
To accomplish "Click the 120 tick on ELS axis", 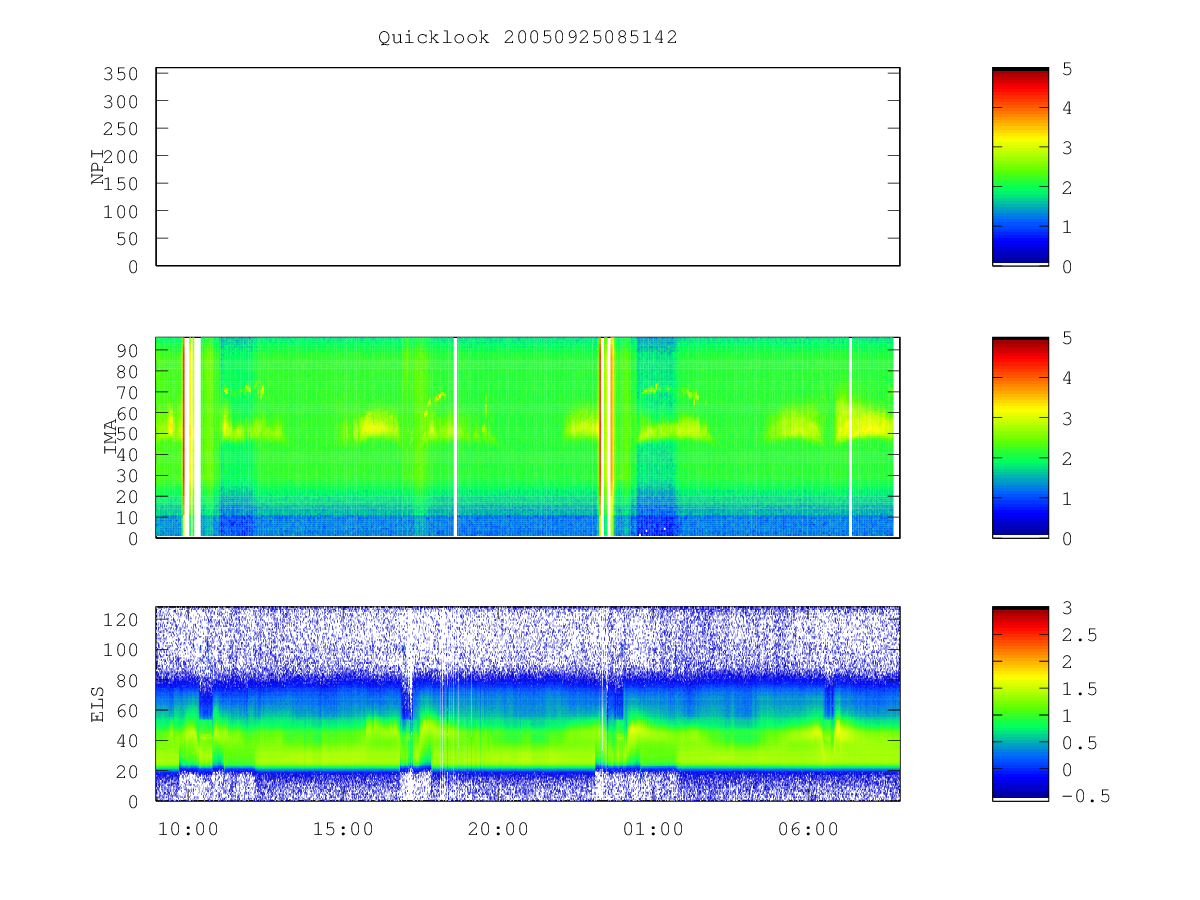I will 120,620.
